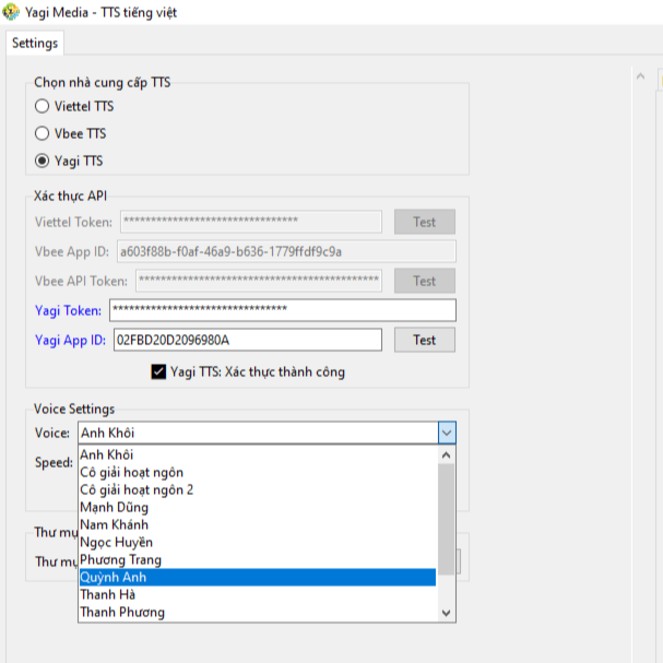This screenshot has width=663, height=663.
Task: Choose Mạnh Dũng voice from list
Action: pyautogui.click(x=258, y=507)
